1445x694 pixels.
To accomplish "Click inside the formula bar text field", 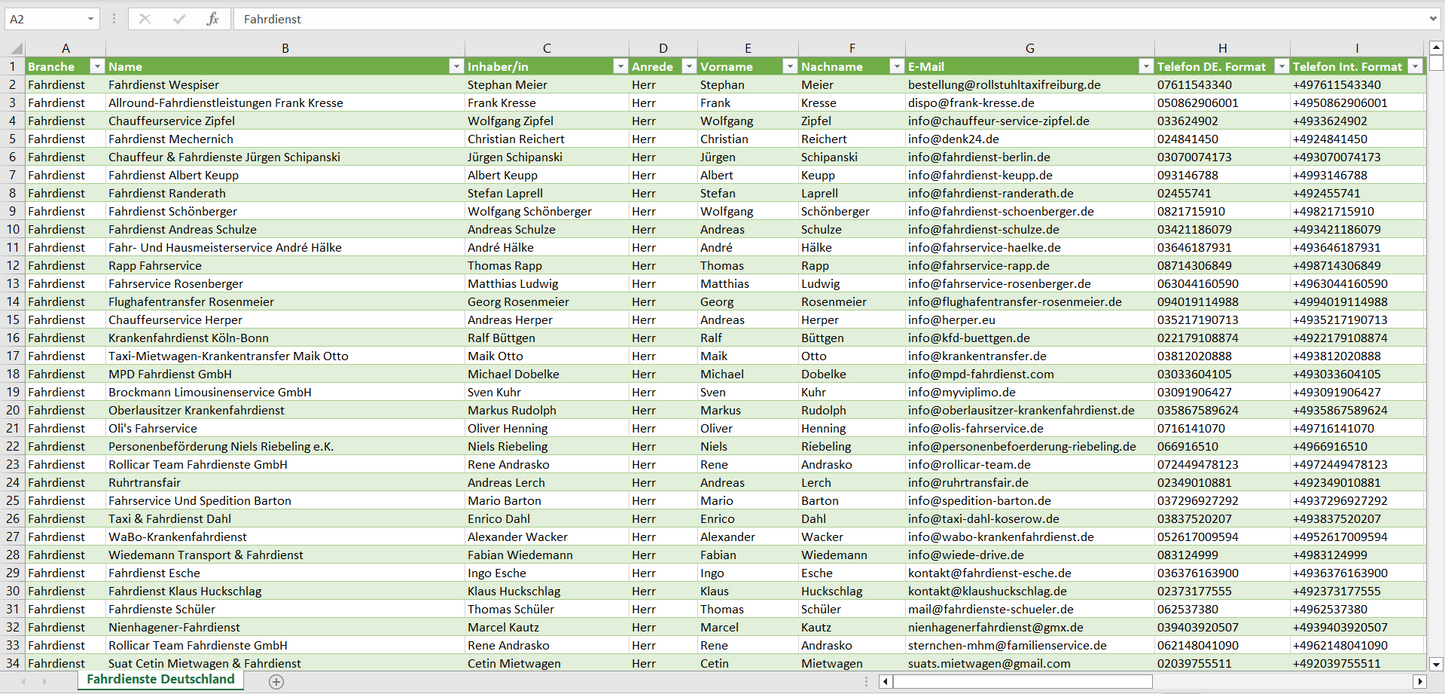I will 800,19.
